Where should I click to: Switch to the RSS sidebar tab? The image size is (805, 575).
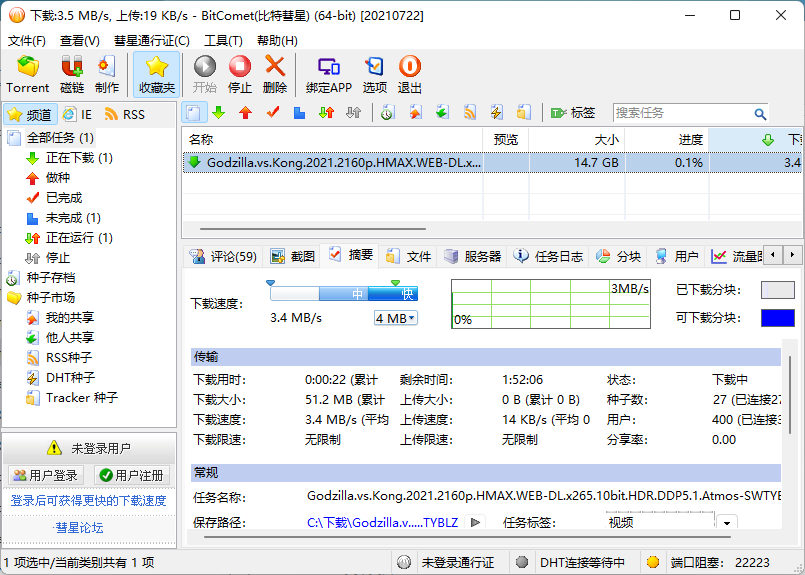[x=125, y=114]
